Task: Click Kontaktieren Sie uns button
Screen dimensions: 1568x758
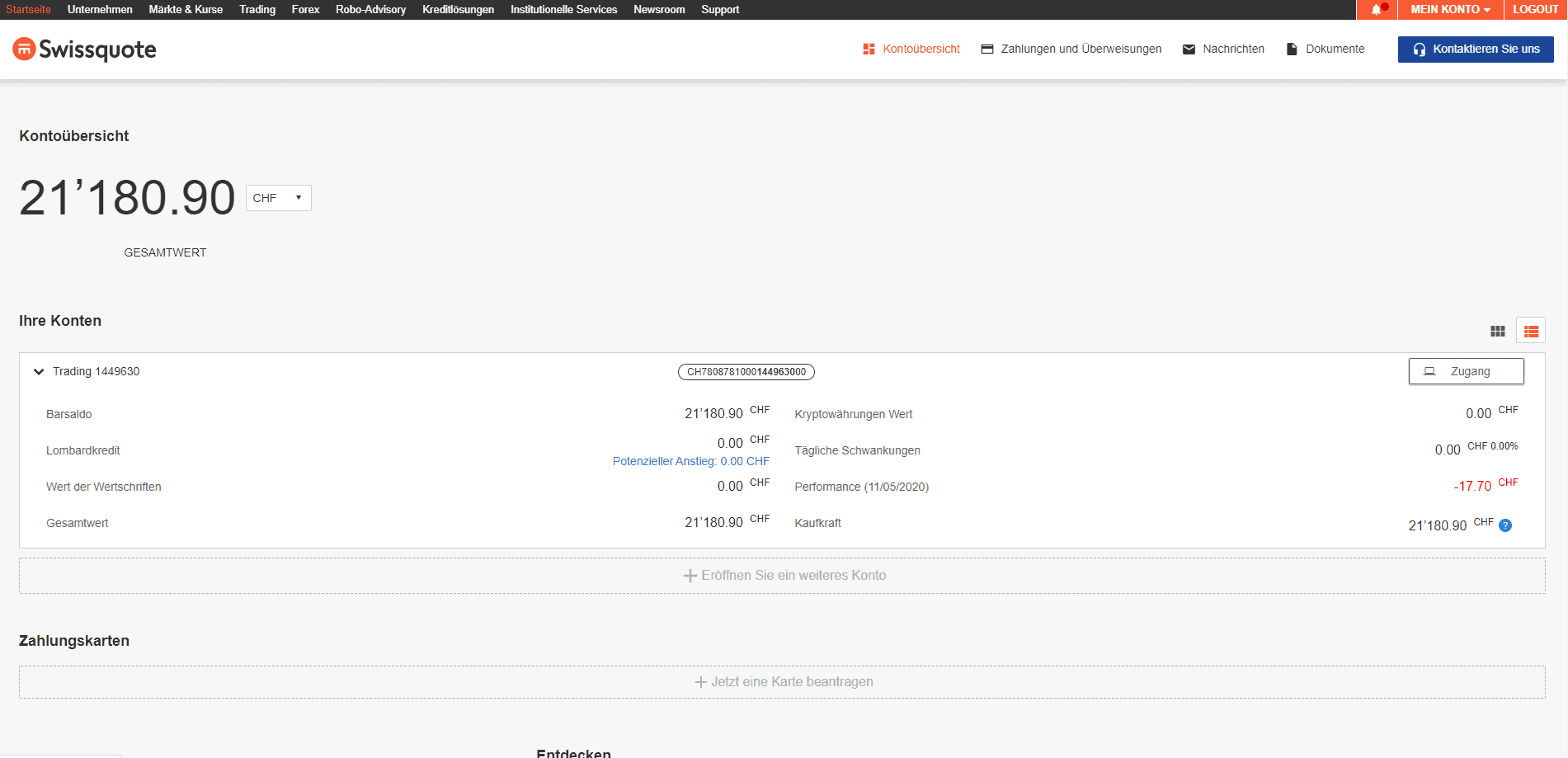Action: coord(1476,49)
